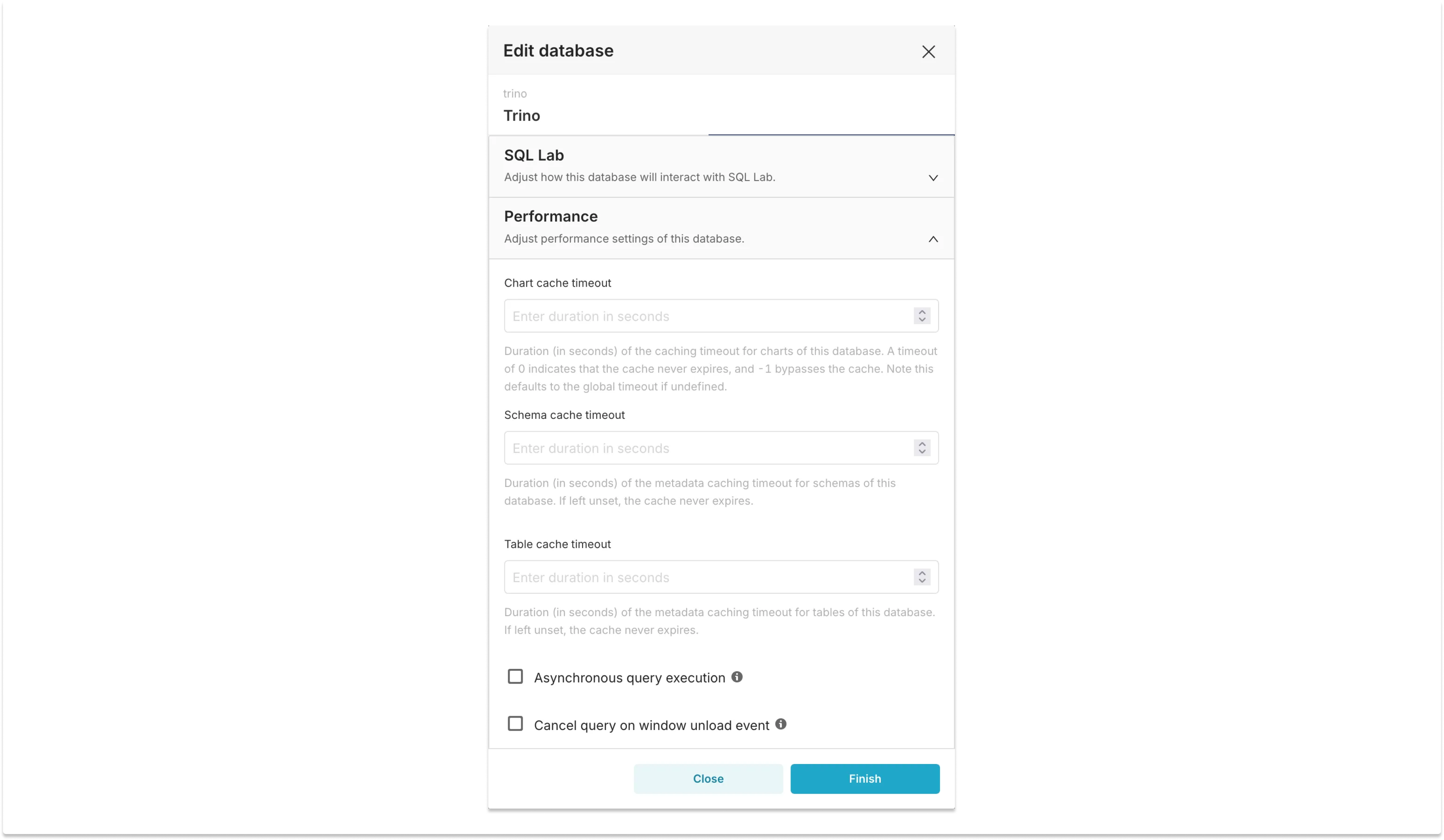Increment the Schema cache timeout value

[921, 444]
